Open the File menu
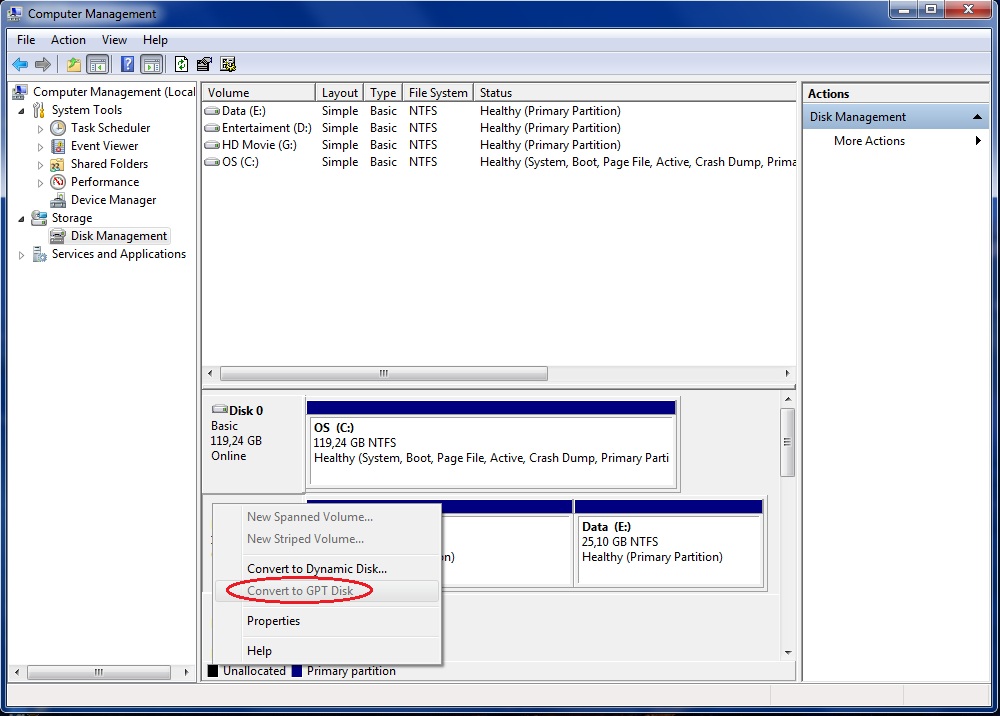The height and width of the screenshot is (716, 1000). coord(26,40)
